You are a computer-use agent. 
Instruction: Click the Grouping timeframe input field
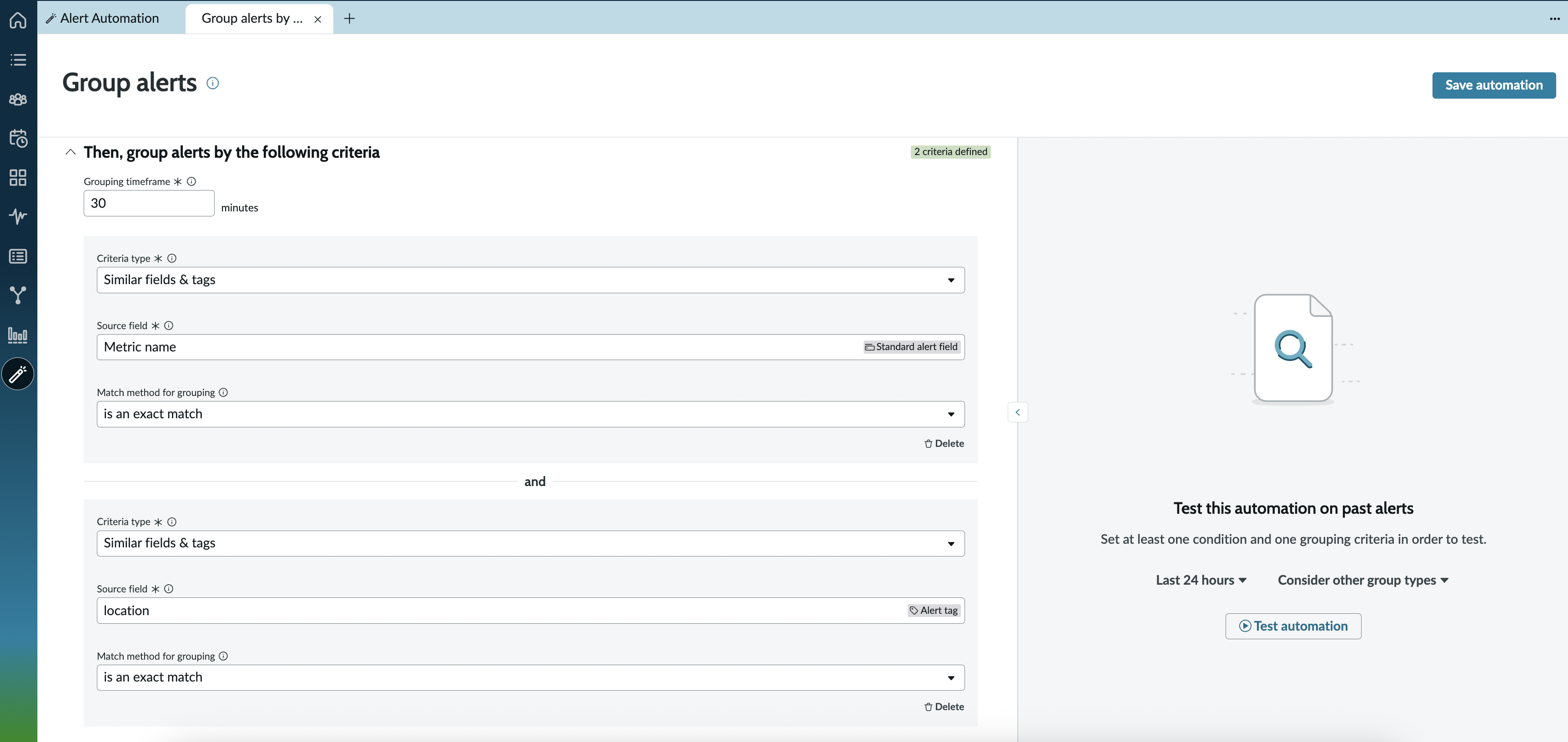tap(149, 203)
